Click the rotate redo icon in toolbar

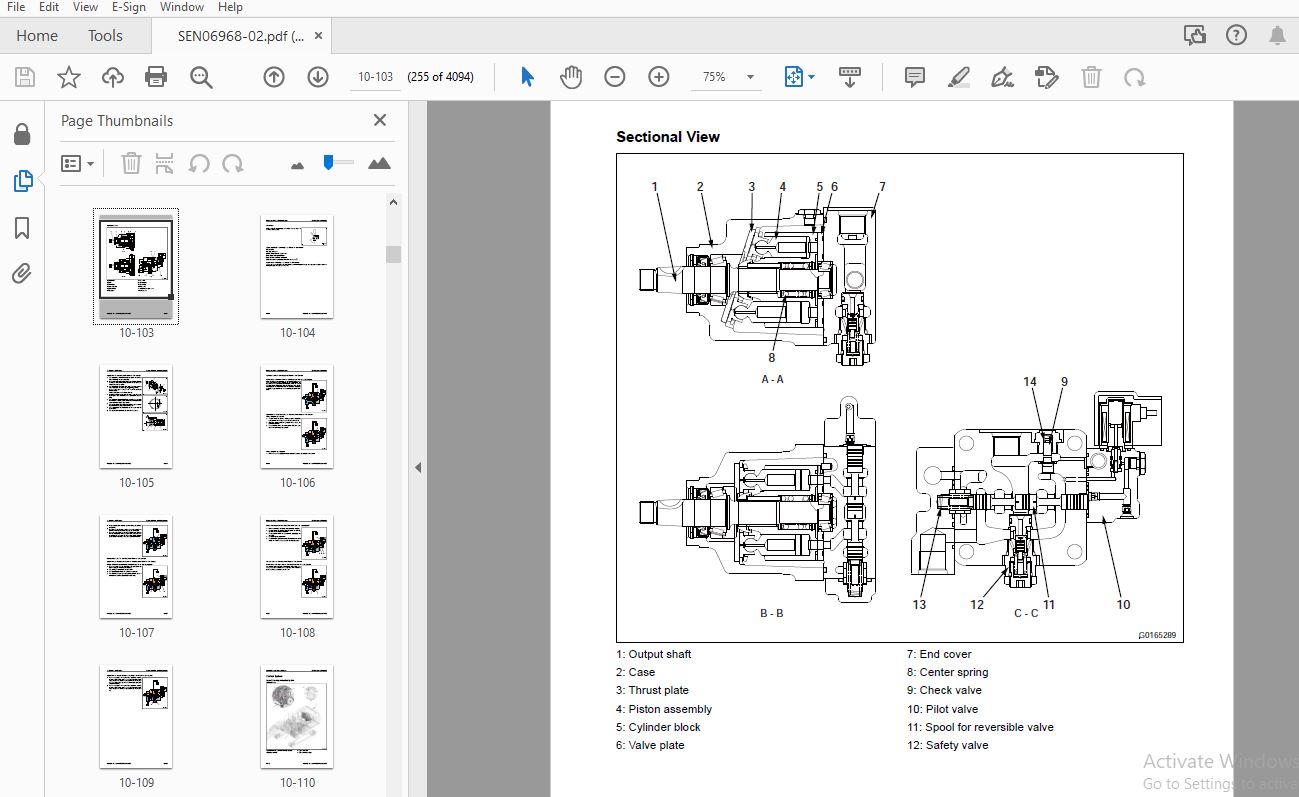point(1134,77)
